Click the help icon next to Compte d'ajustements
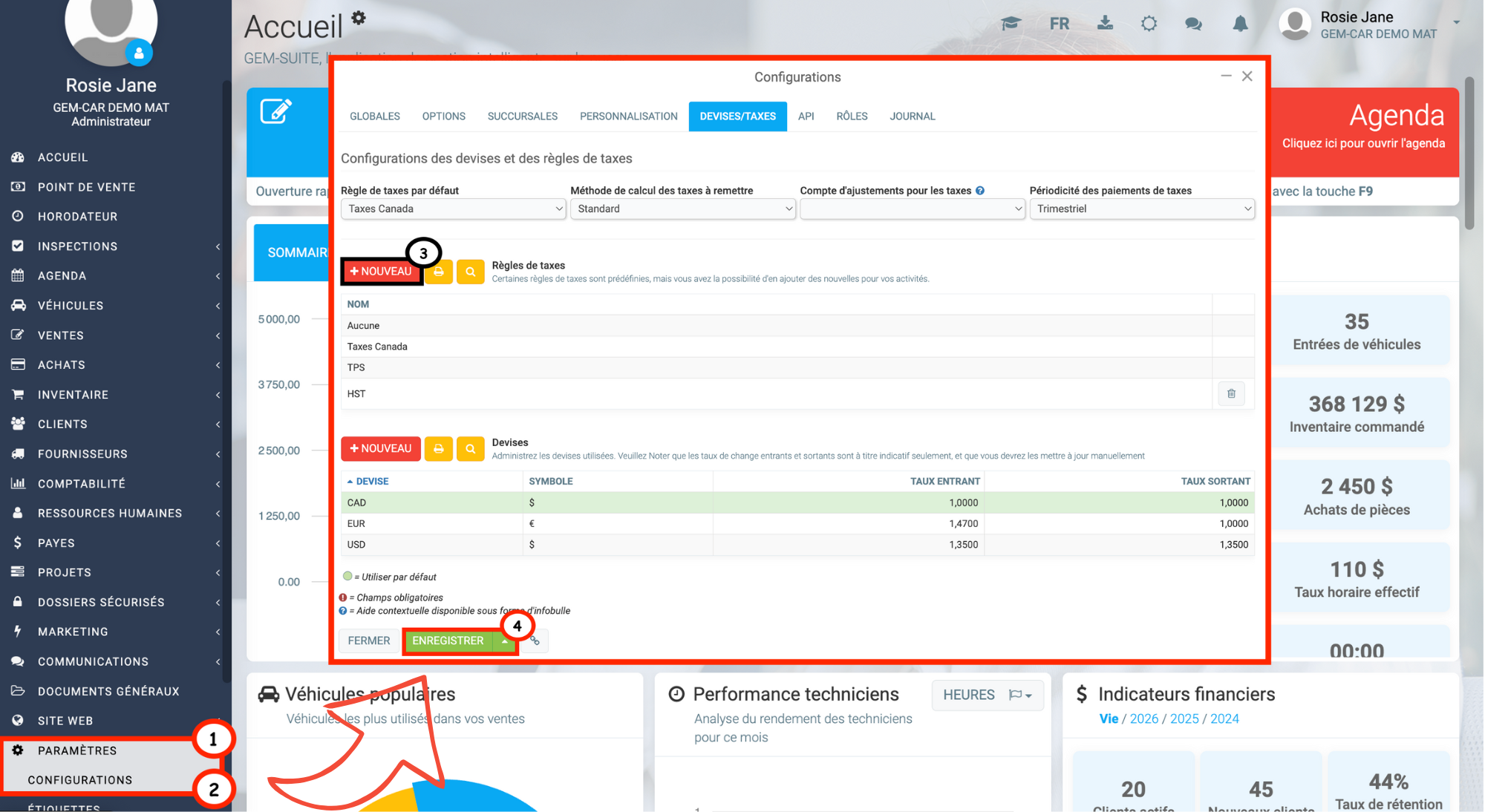The height and width of the screenshot is (812, 1485). pos(980,191)
